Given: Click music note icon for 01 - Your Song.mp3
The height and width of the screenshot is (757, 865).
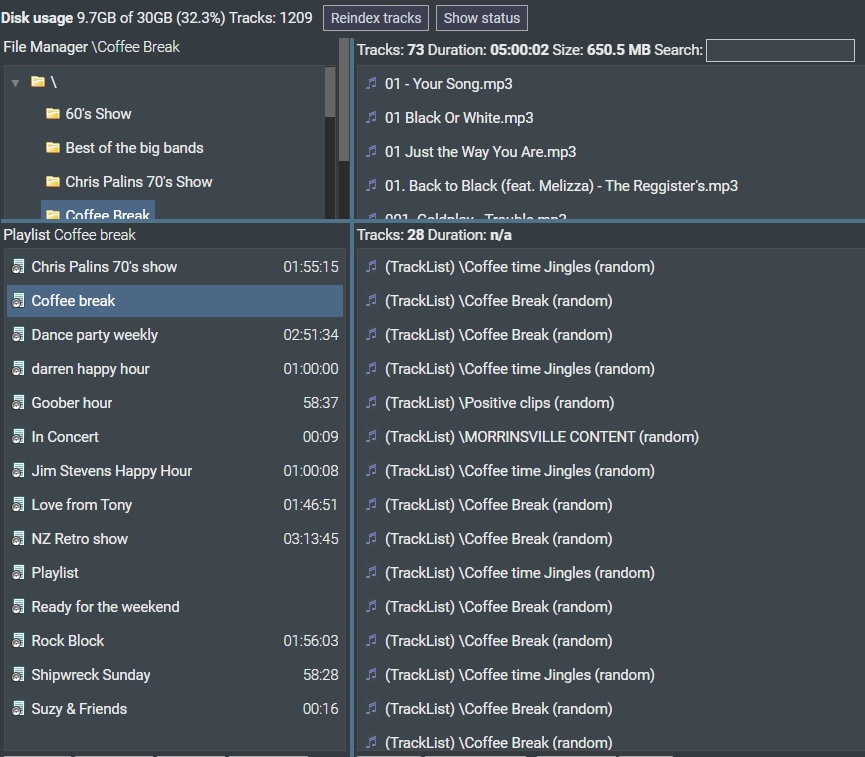Looking at the screenshot, I should pyautogui.click(x=372, y=84).
